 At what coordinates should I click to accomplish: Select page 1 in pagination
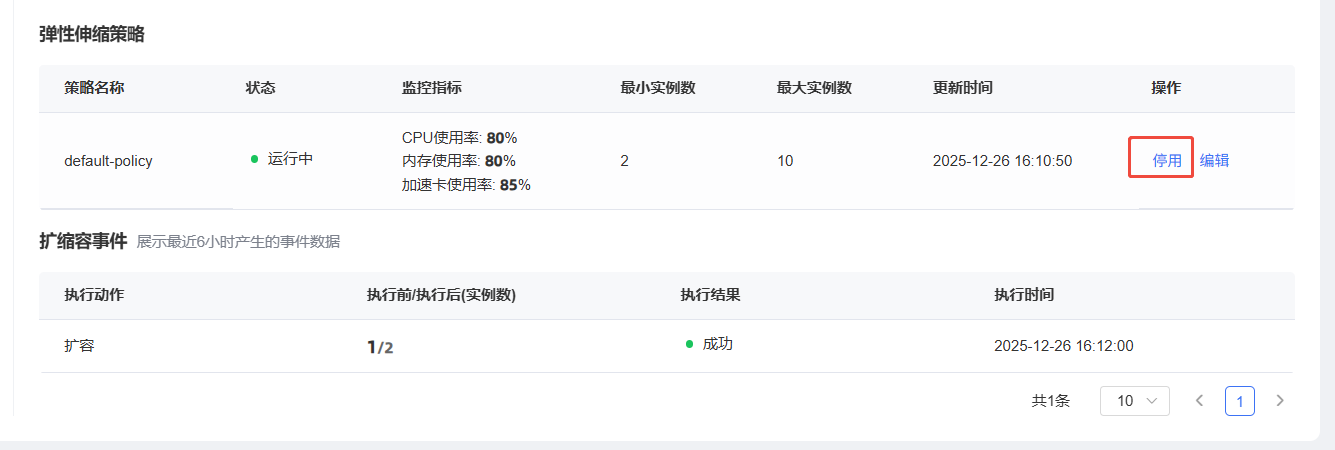(1240, 401)
